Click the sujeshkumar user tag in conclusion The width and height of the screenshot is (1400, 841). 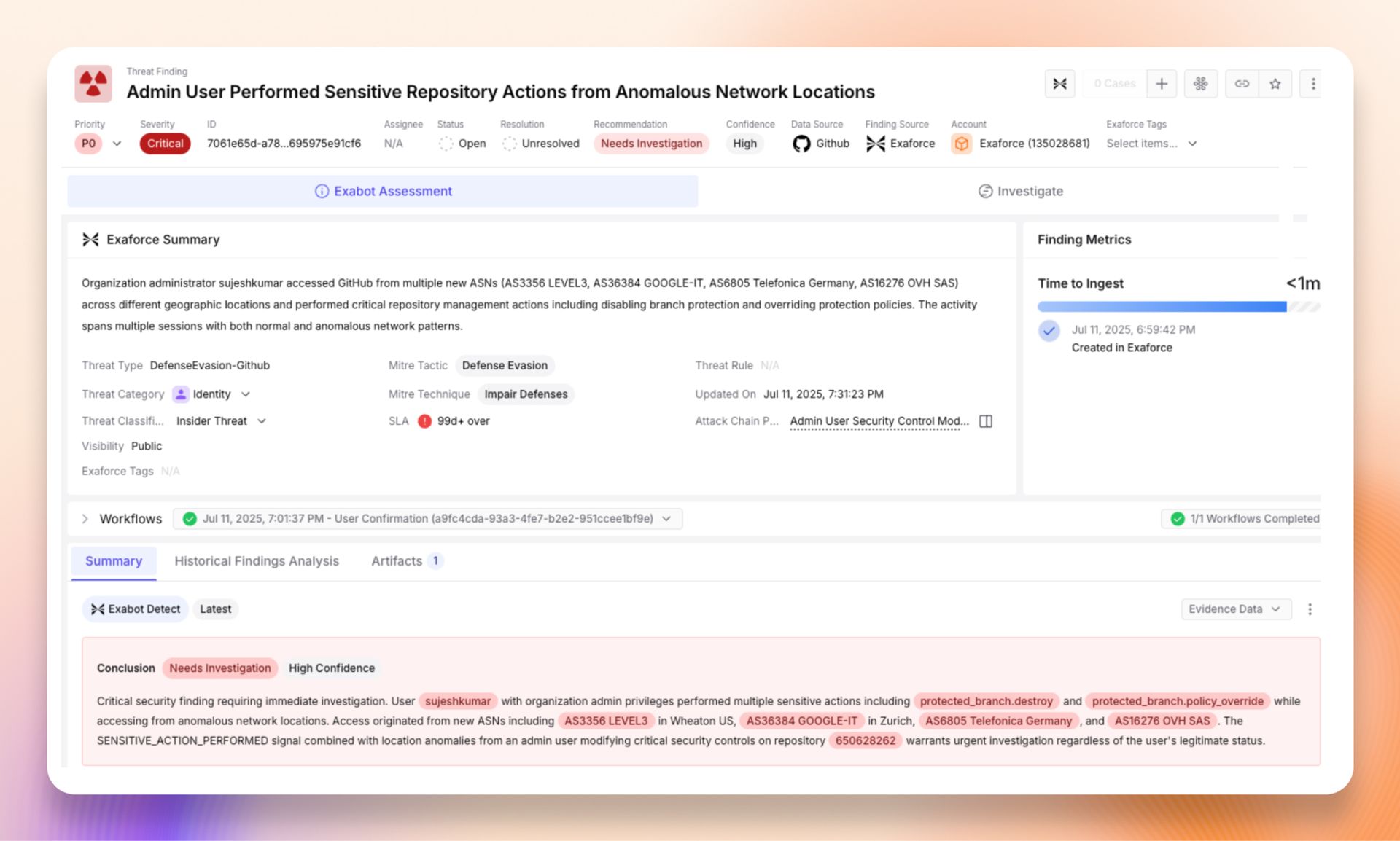pyautogui.click(x=458, y=701)
